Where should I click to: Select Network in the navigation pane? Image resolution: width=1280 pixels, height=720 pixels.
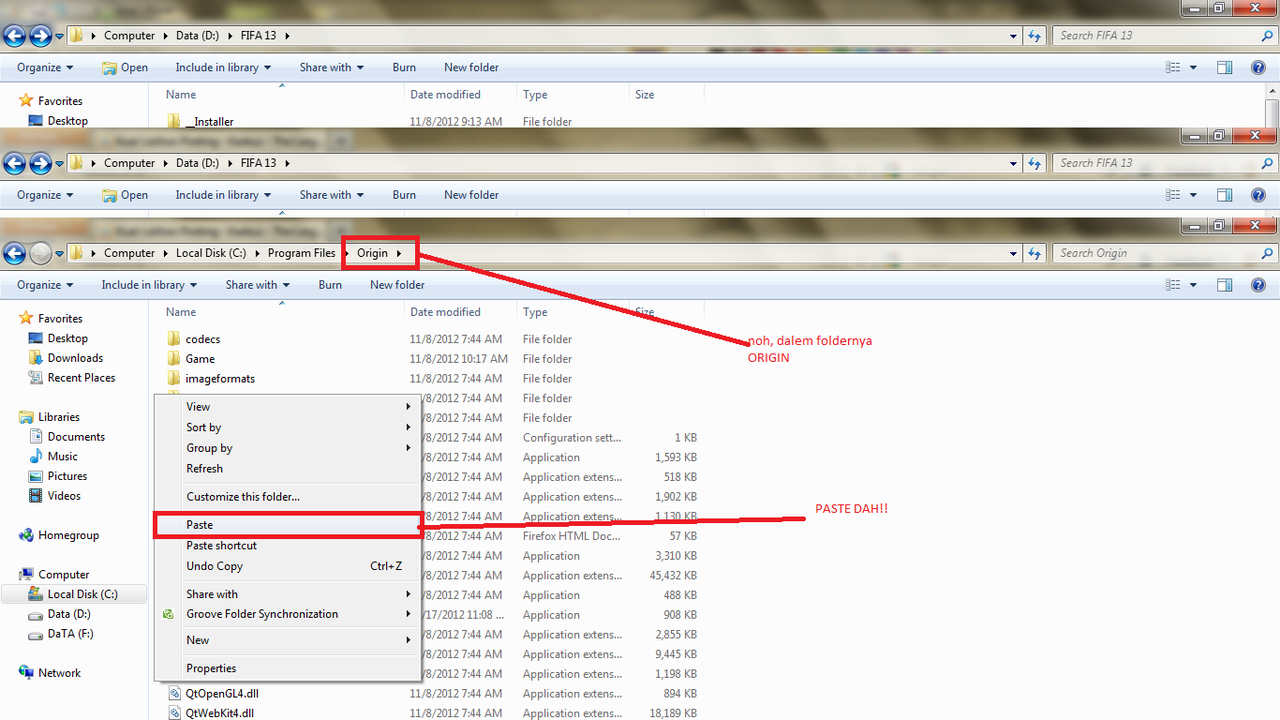pyautogui.click(x=59, y=673)
